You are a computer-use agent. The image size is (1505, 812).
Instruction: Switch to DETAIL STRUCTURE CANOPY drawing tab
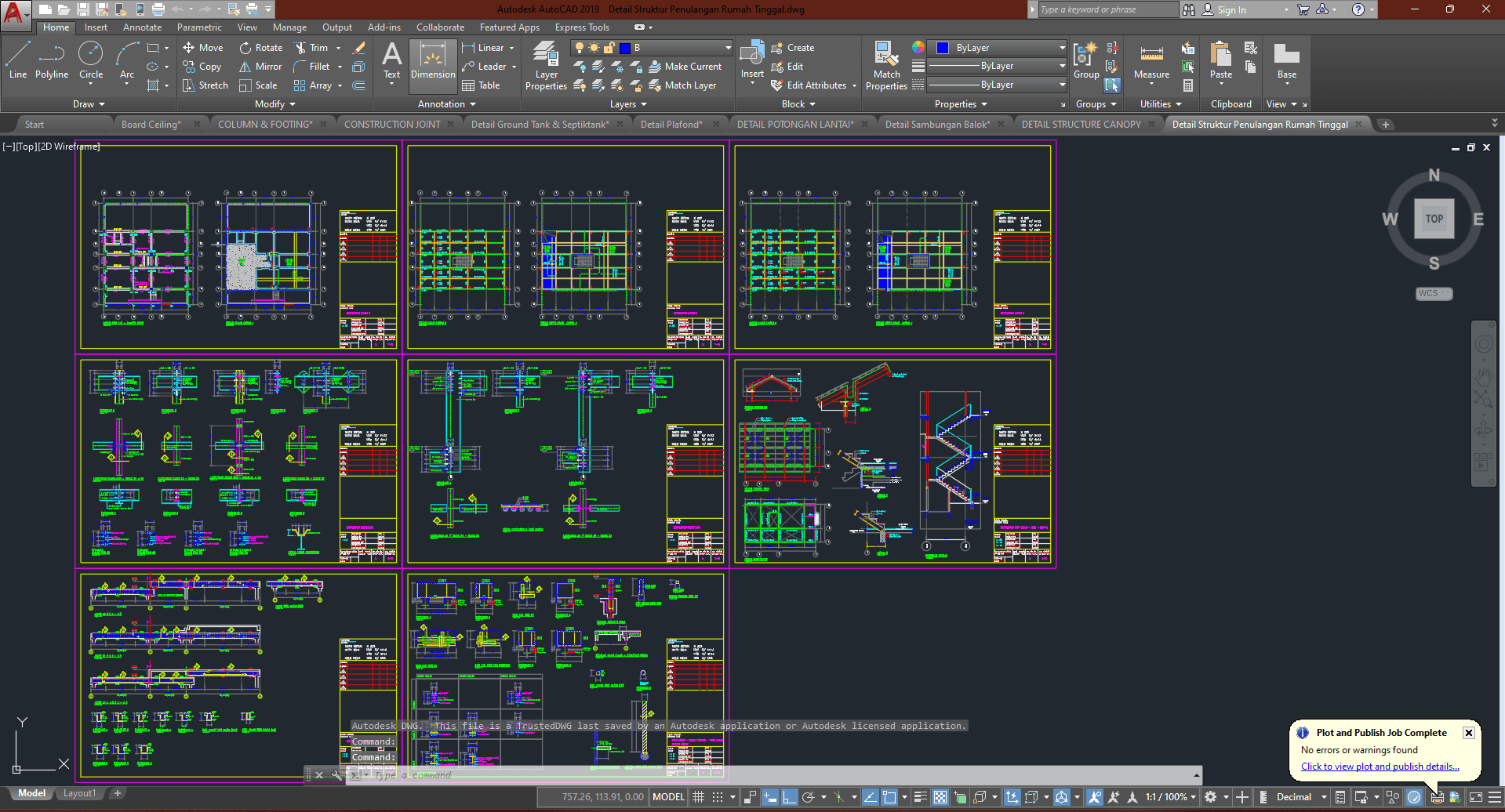coord(1081,125)
